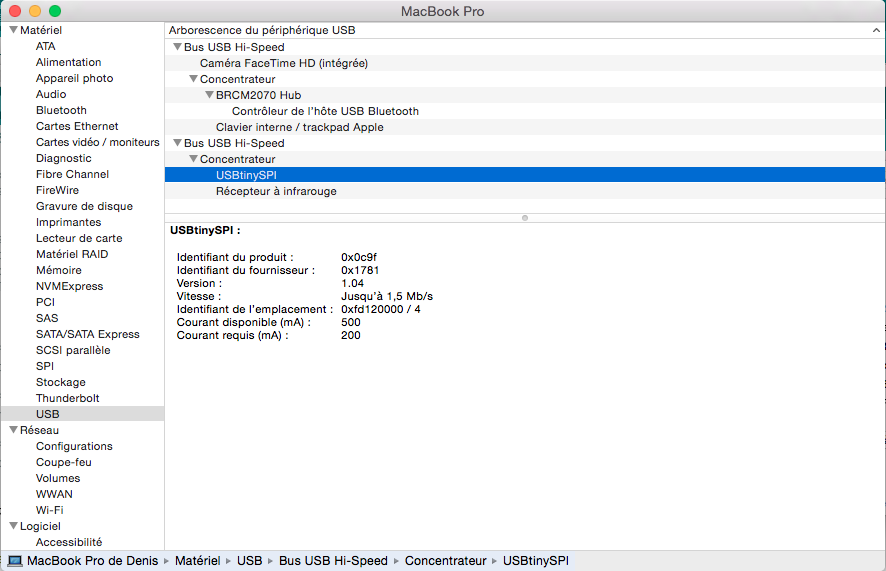Collapse the BRCM2070 Hub triangle

click(209, 95)
